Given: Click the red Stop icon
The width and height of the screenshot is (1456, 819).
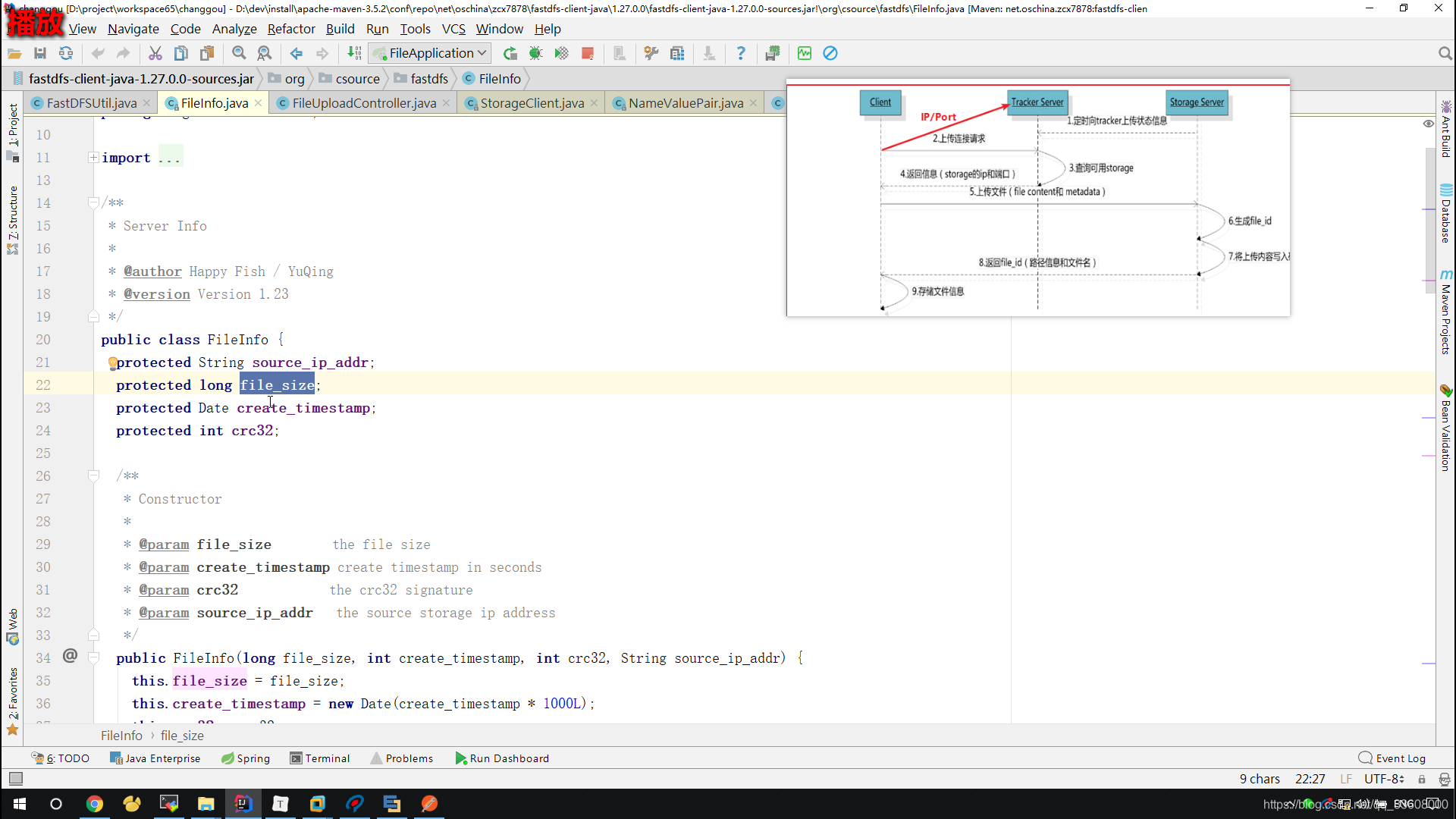Looking at the screenshot, I should click(587, 53).
